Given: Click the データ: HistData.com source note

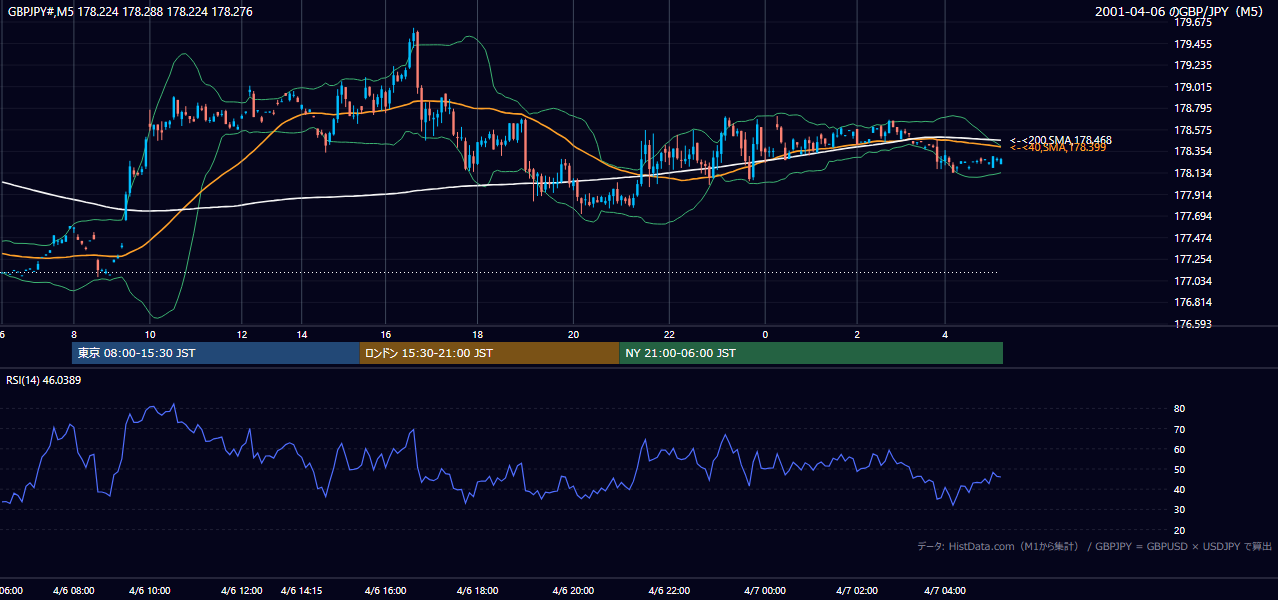Looking at the screenshot, I should 1095,546.
